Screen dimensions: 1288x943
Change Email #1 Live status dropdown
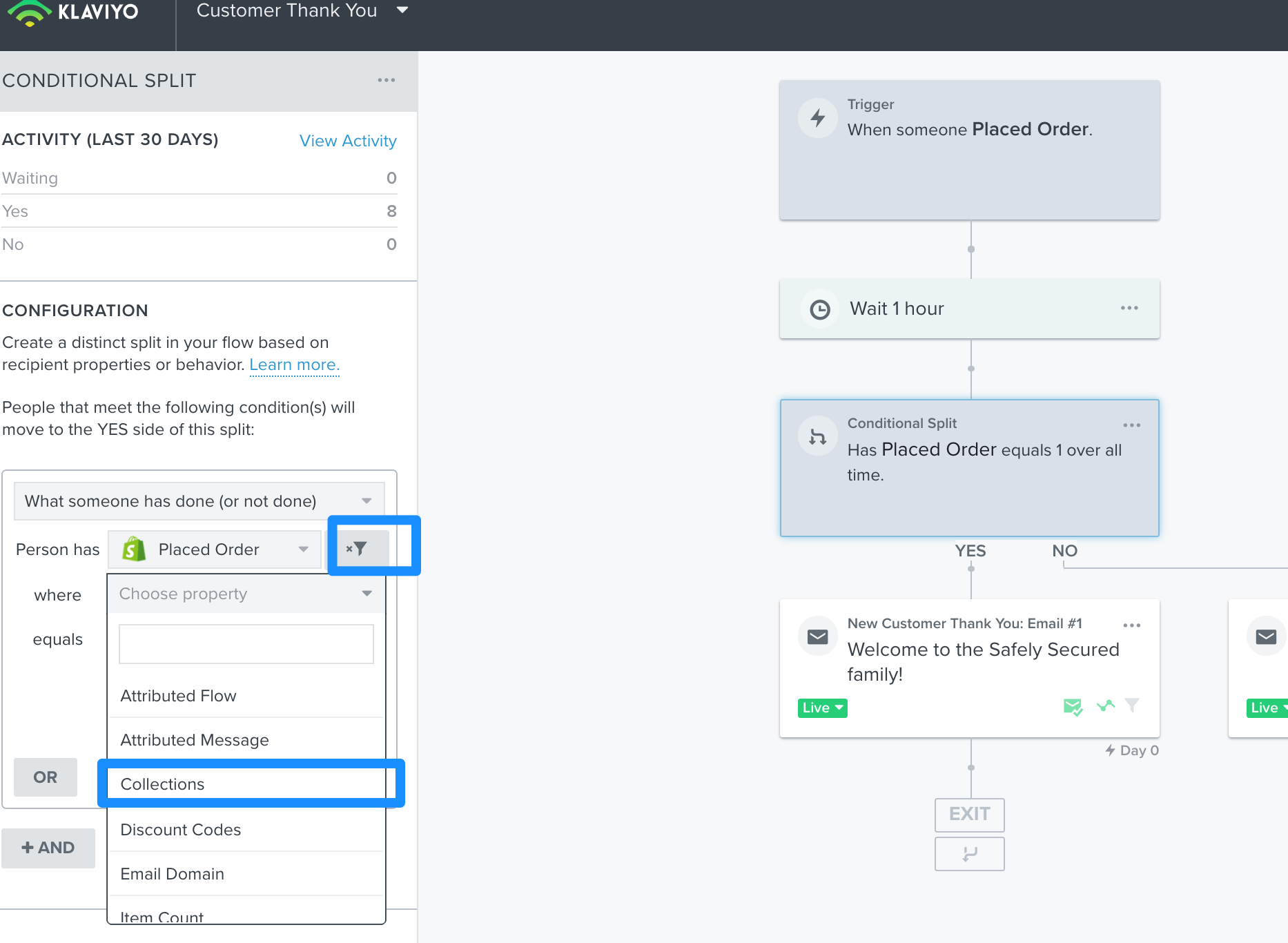(x=823, y=708)
